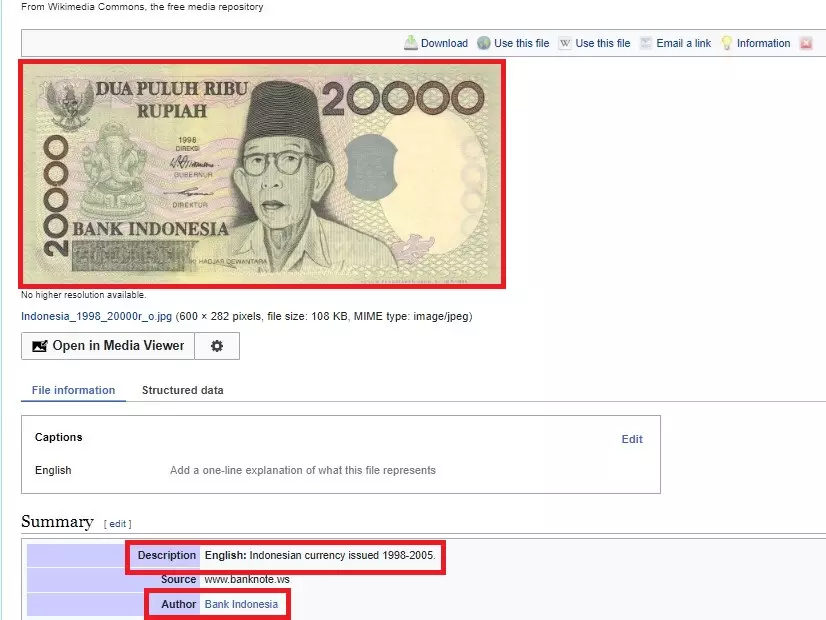Screen dimensions: 826x620
Task: Click the red icon at toolbar end
Action: coord(806,43)
